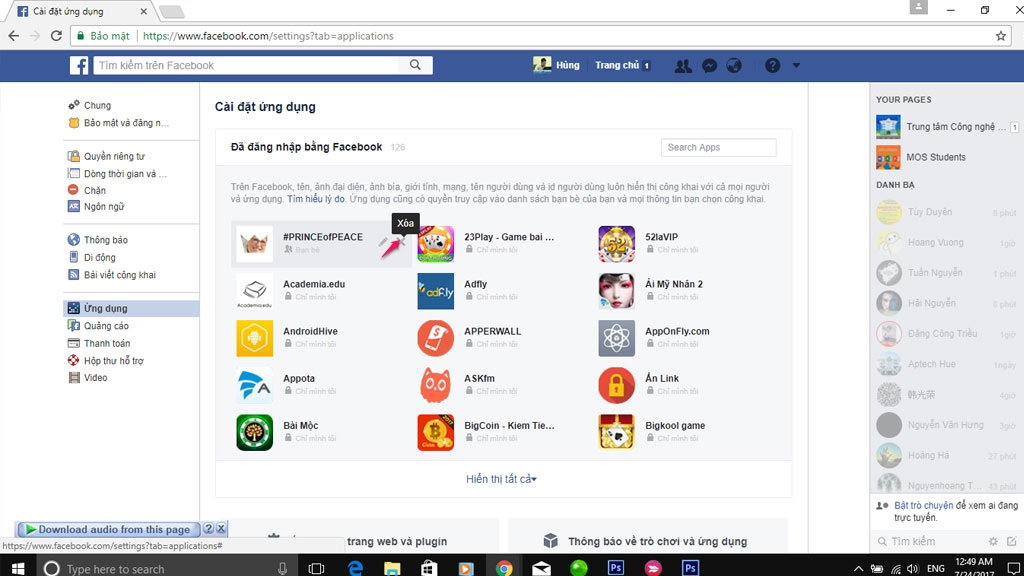Open friend requests icon
Screen dimensions: 1024x576
point(683,65)
